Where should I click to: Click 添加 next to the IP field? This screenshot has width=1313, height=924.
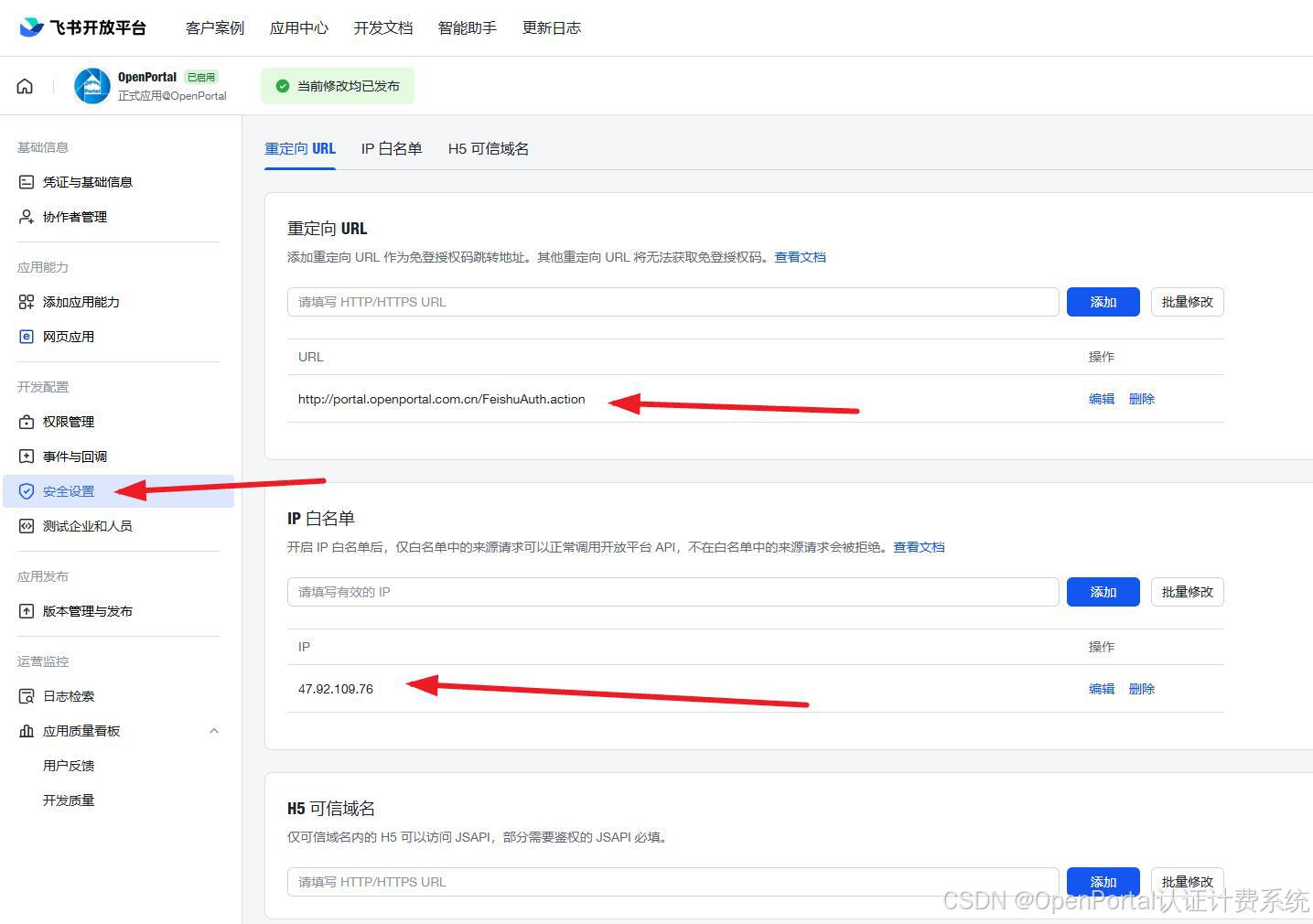tap(1103, 592)
